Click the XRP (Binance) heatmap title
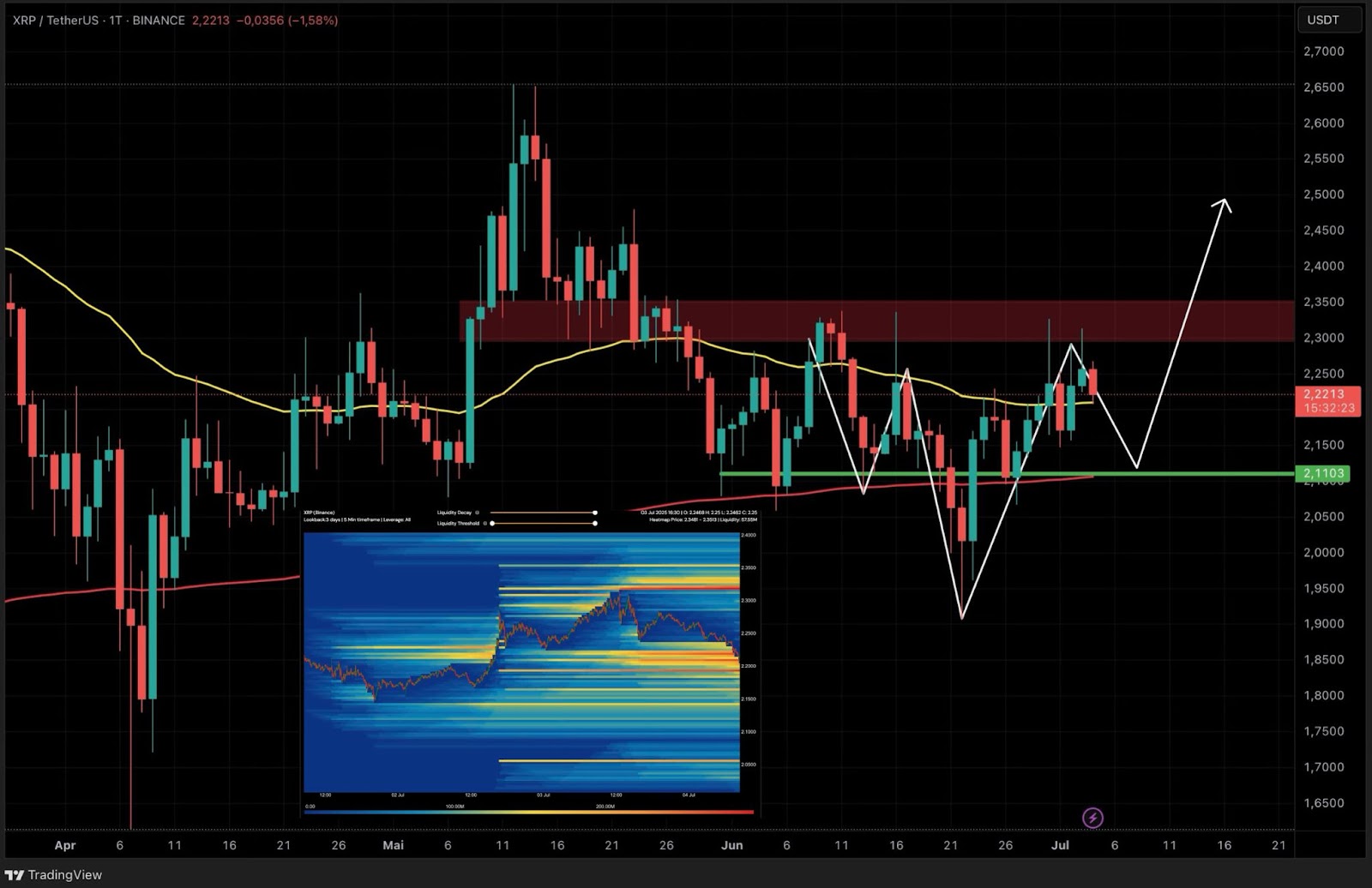Viewport: 1372px width, 888px height. [319, 513]
